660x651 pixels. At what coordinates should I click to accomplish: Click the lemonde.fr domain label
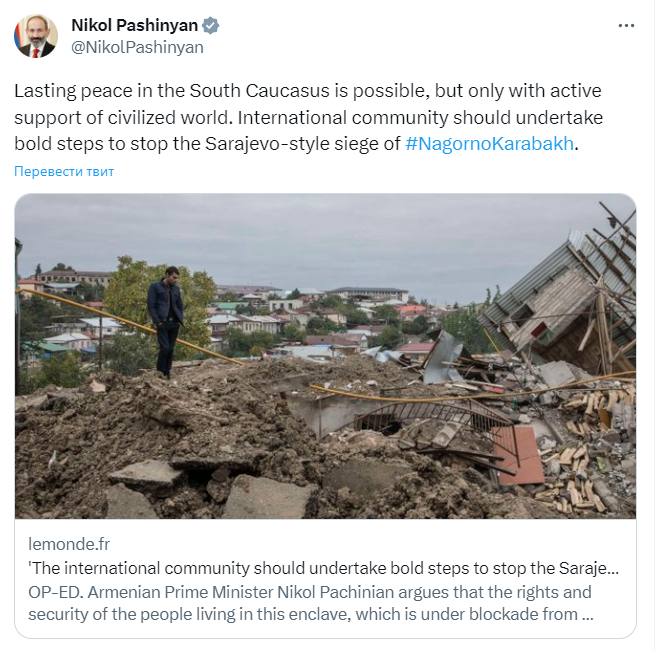point(69,544)
